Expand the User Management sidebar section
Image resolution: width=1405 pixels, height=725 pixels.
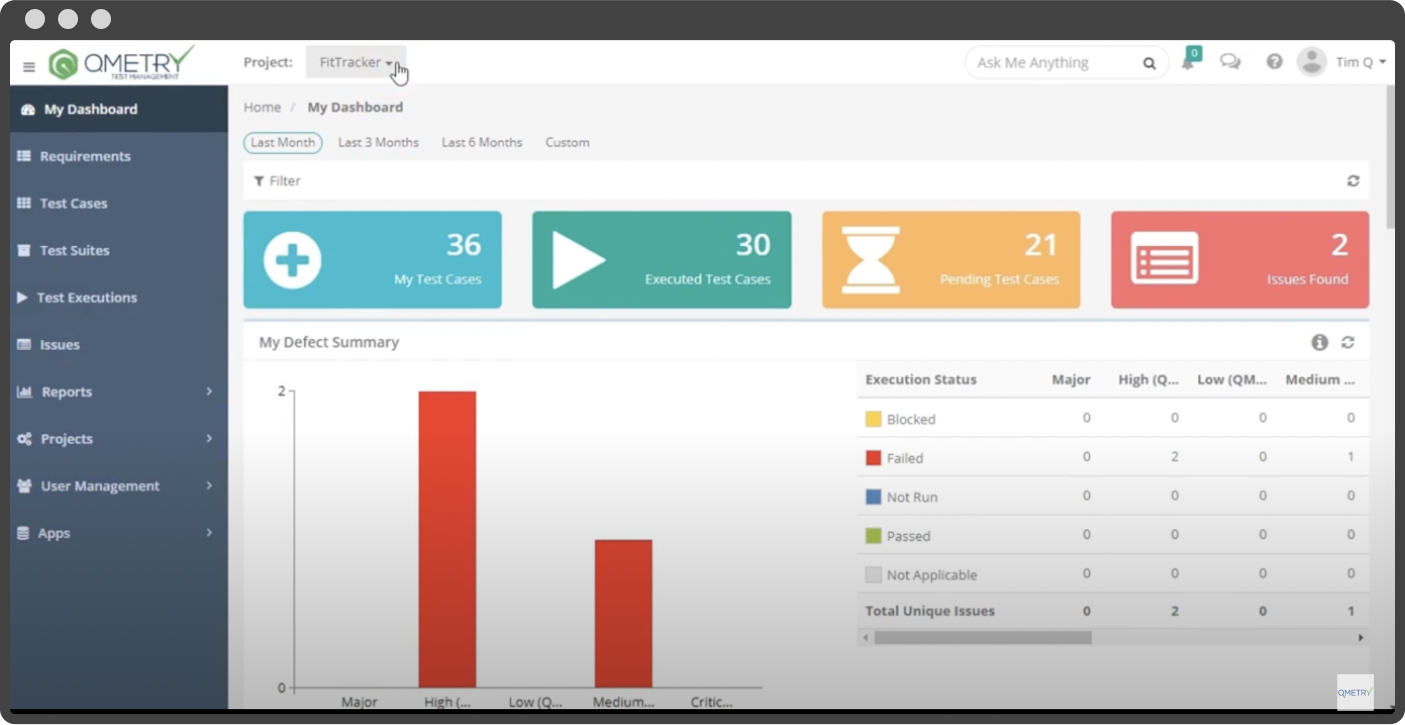coord(100,486)
